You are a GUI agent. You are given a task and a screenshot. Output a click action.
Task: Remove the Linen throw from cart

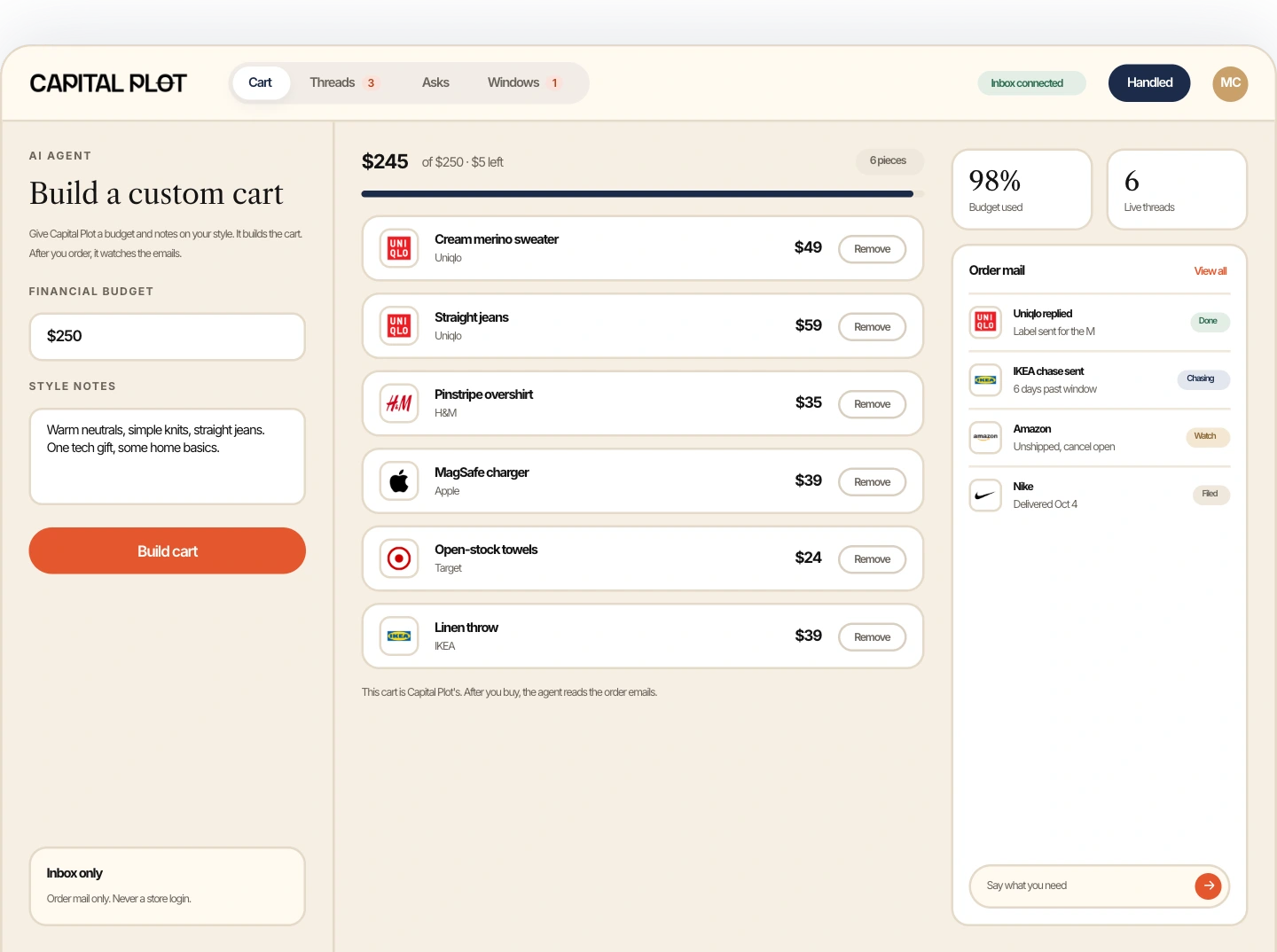[872, 637]
